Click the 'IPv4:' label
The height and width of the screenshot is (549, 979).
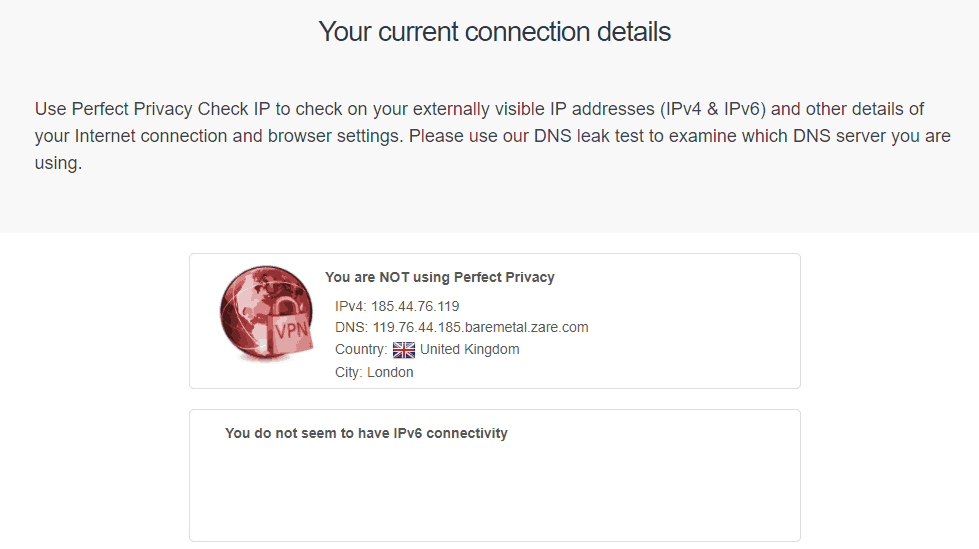click(x=350, y=306)
